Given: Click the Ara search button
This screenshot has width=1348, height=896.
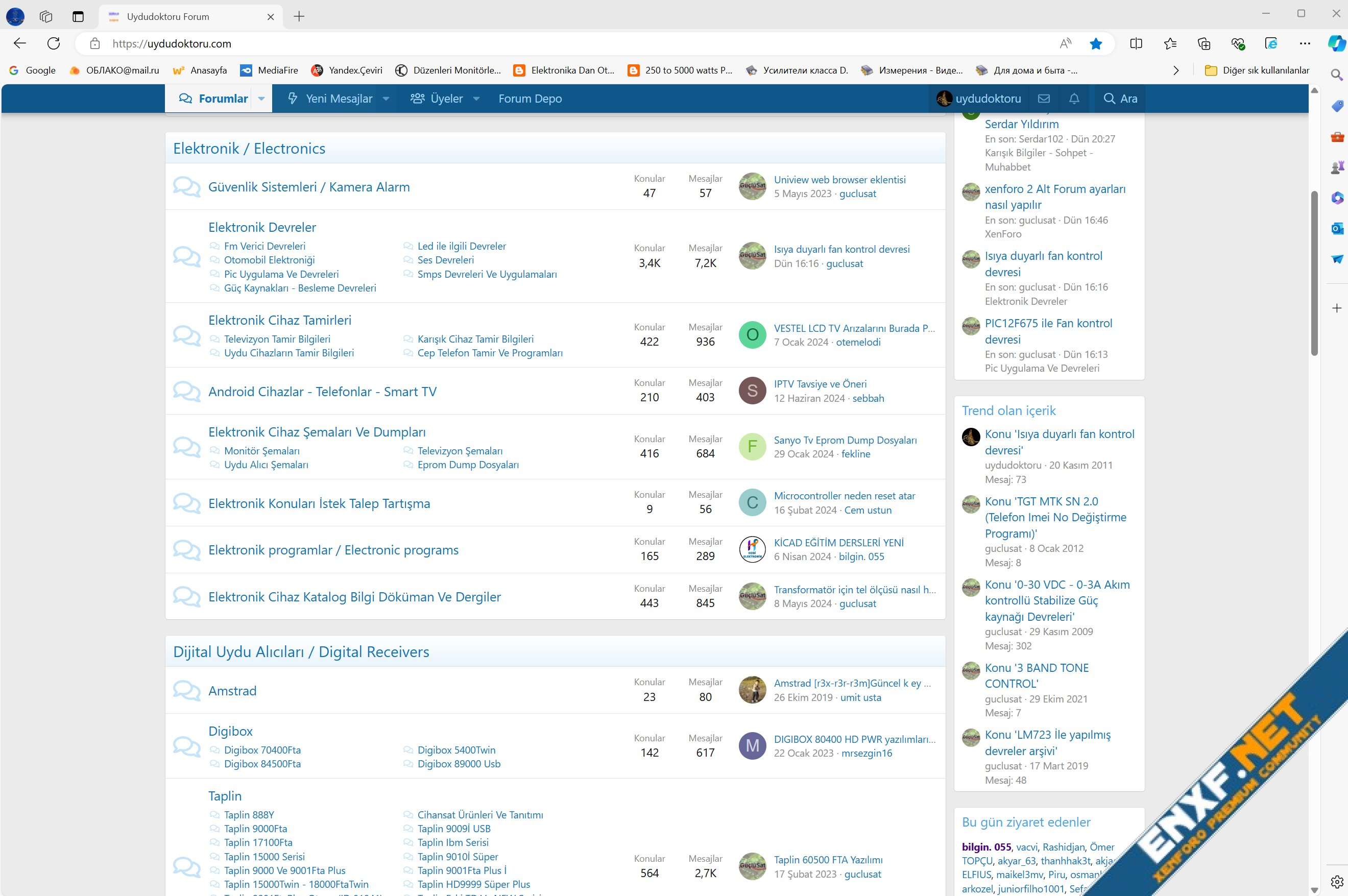Looking at the screenshot, I should 1120,99.
